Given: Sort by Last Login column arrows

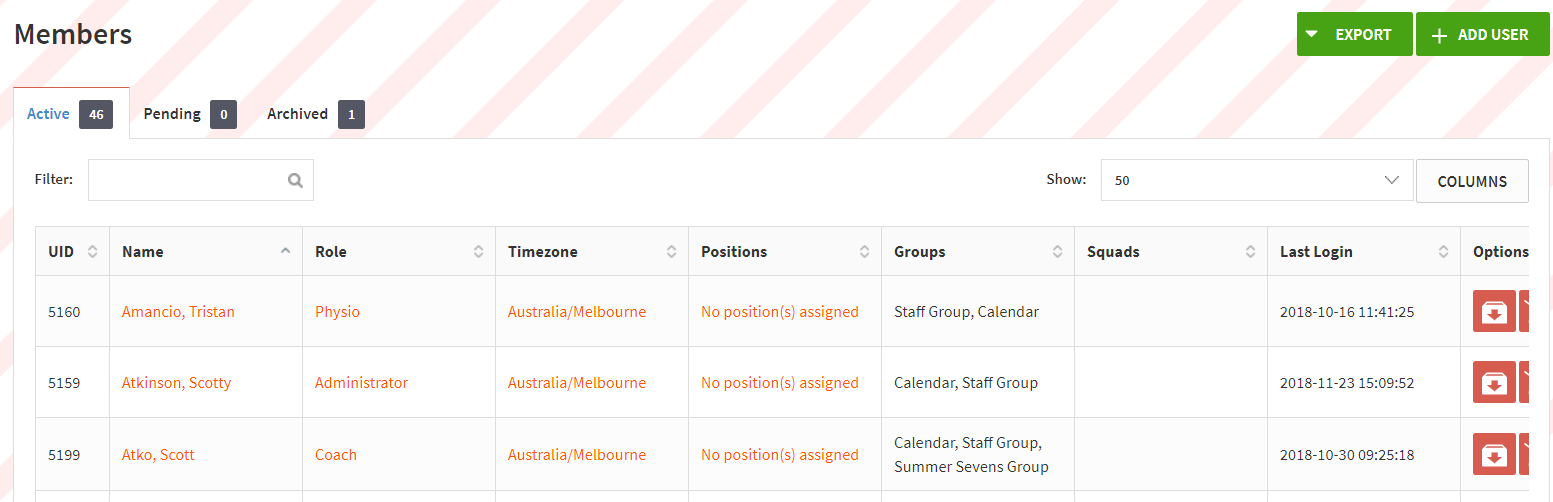Looking at the screenshot, I should tap(1443, 252).
